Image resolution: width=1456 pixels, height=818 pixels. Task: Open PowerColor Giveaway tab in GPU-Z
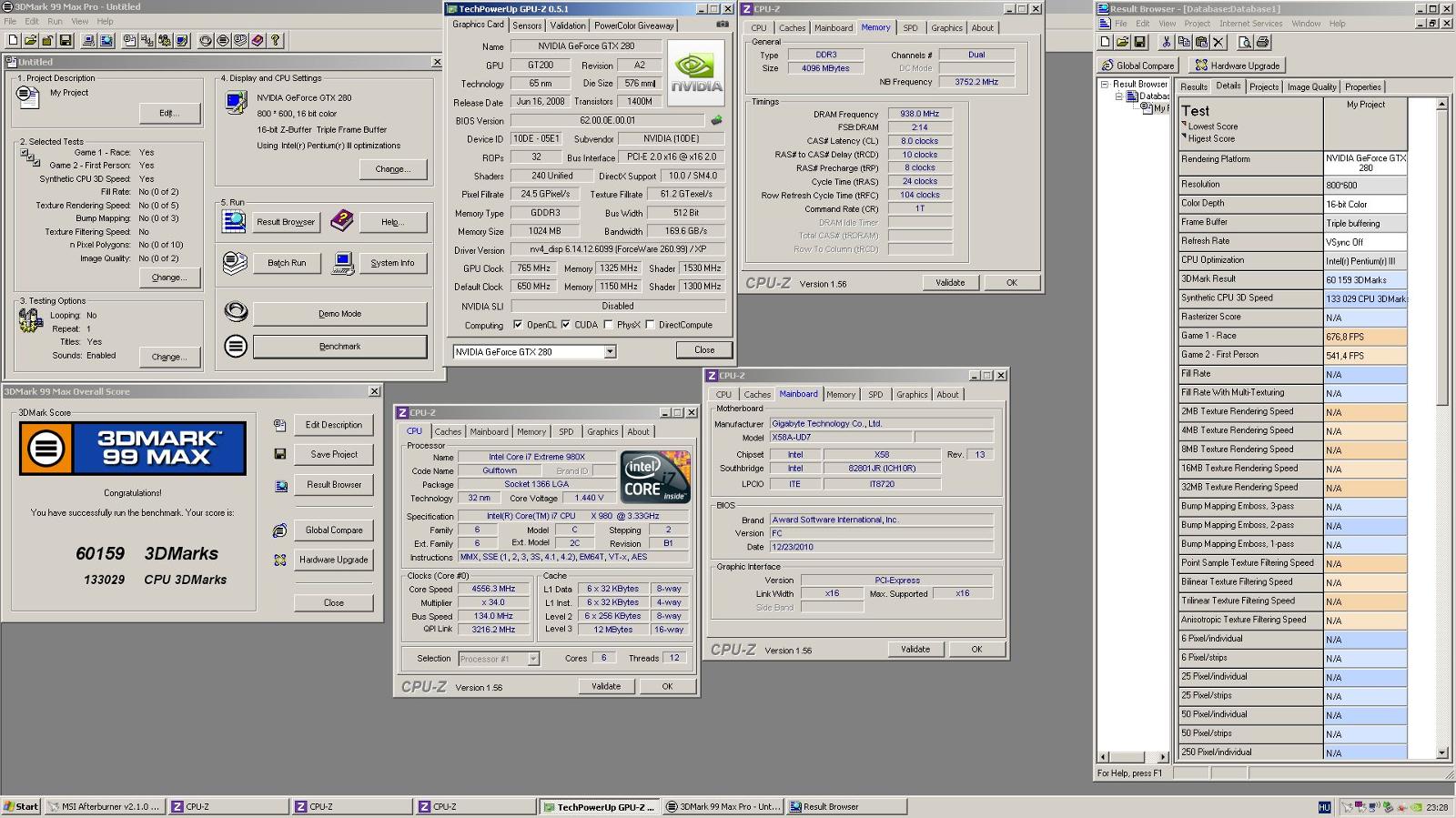pyautogui.click(x=634, y=25)
